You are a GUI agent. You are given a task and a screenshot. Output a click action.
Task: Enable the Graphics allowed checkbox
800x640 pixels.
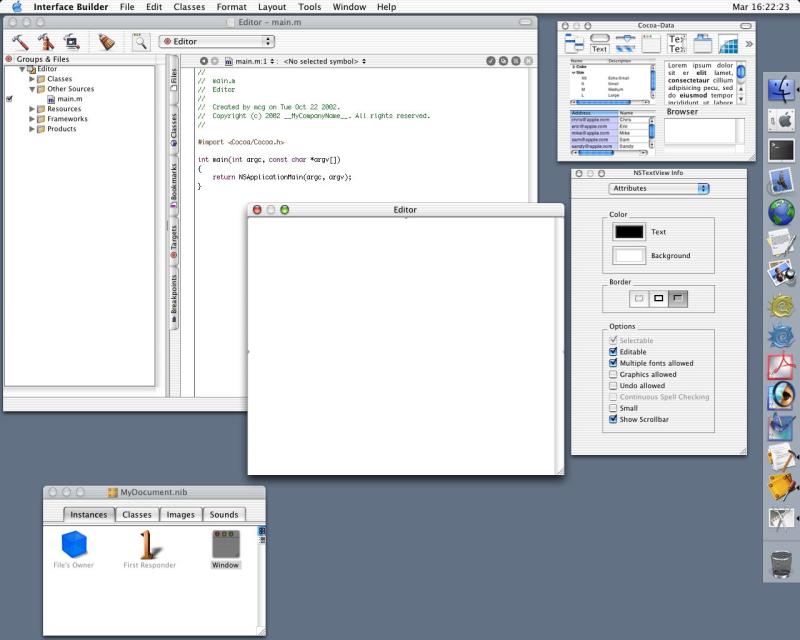[613, 374]
